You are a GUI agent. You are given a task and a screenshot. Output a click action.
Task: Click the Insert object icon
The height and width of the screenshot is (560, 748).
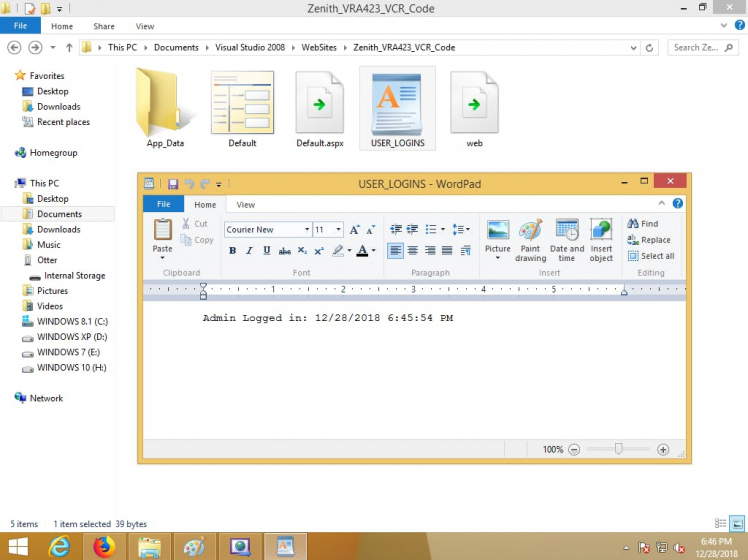(x=601, y=231)
